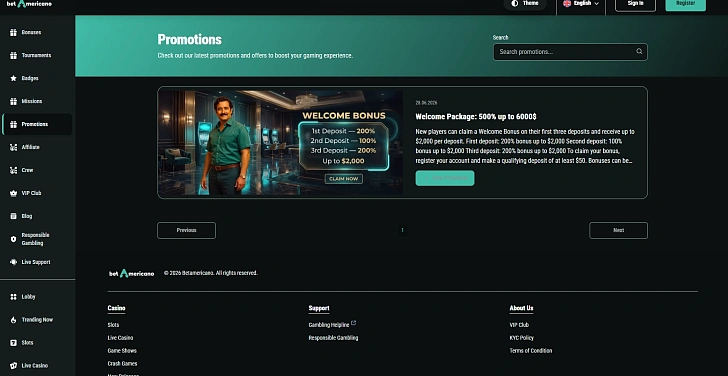Open footer Slots link

point(113,325)
